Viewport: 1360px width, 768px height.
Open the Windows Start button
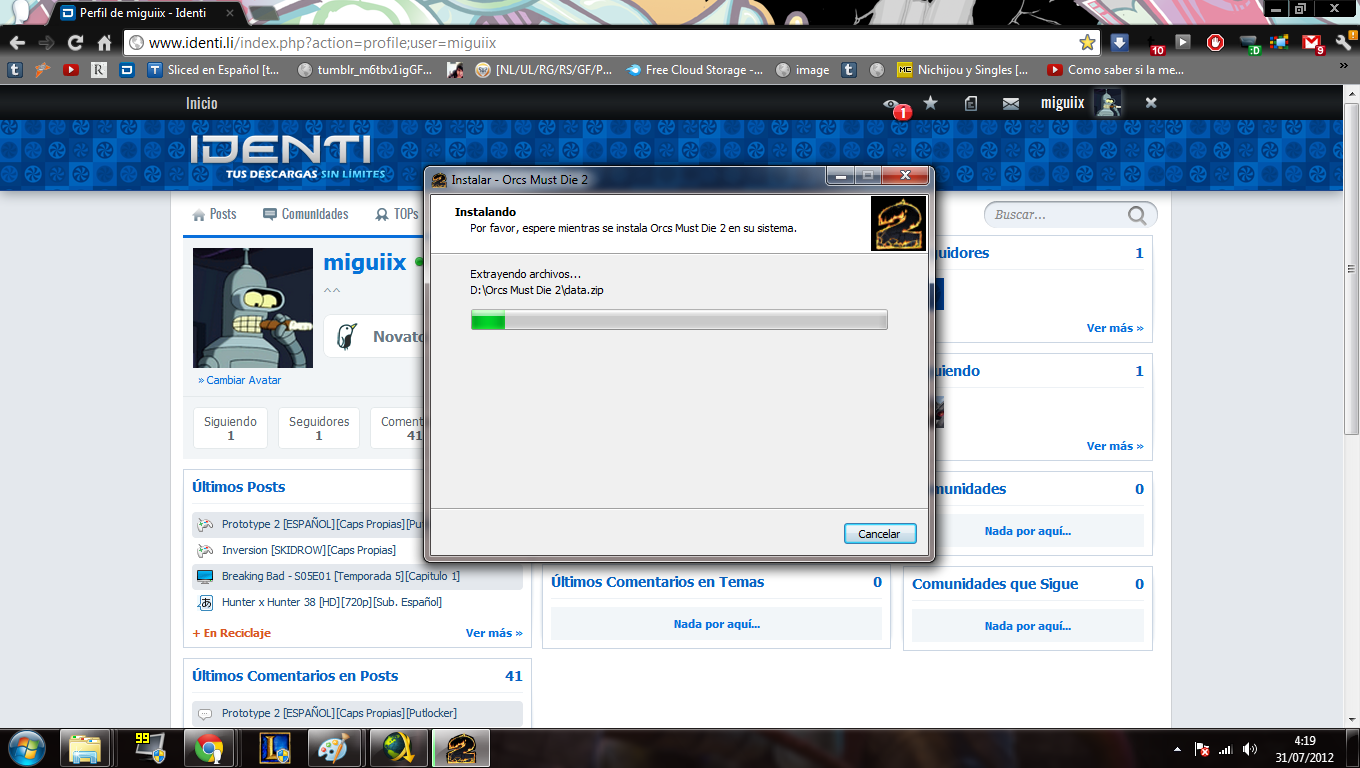coord(27,748)
